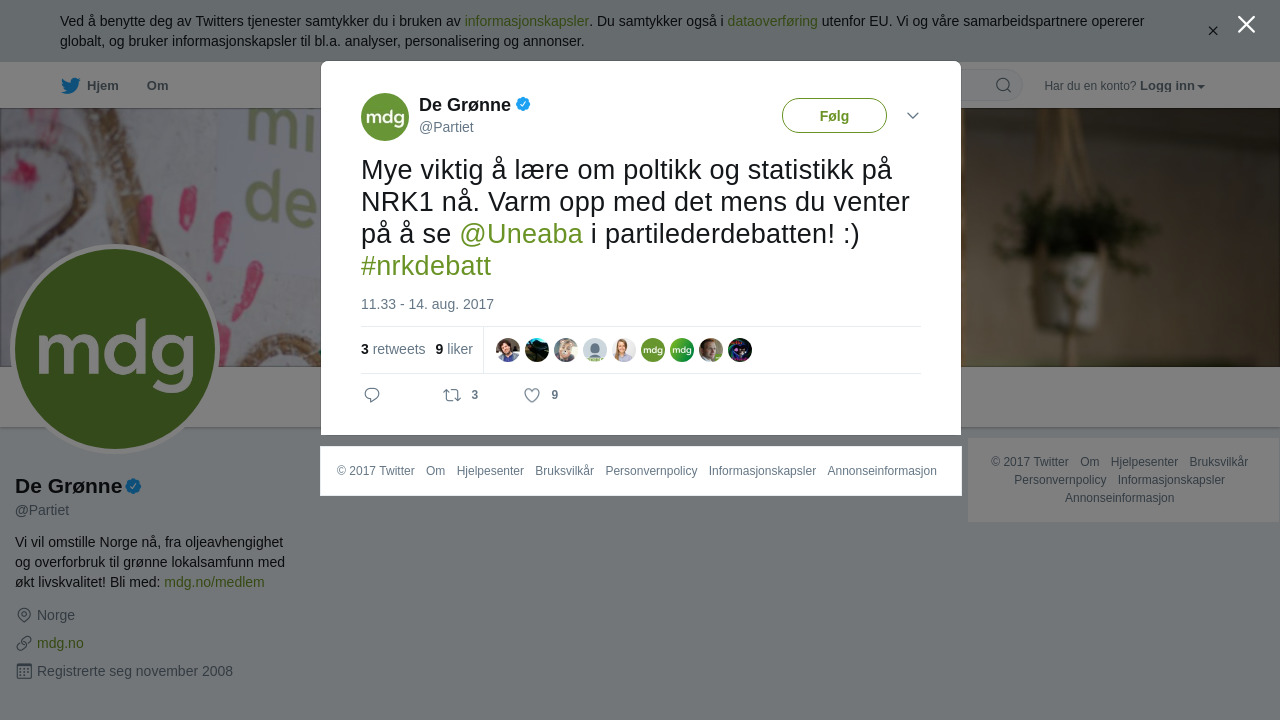The image size is (1280, 720).
Task: View the 3 retweets list
Action: [393, 349]
